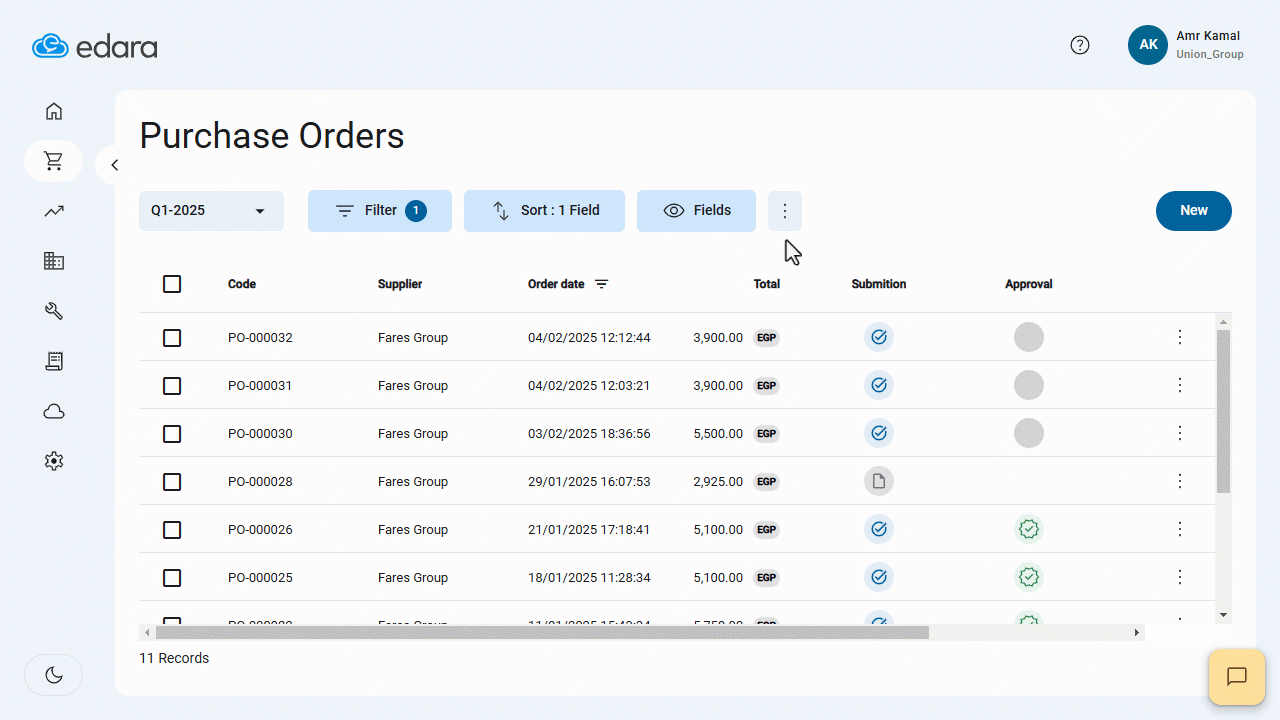
Task: Check the PO-000025 row checkbox
Action: [x=172, y=578]
